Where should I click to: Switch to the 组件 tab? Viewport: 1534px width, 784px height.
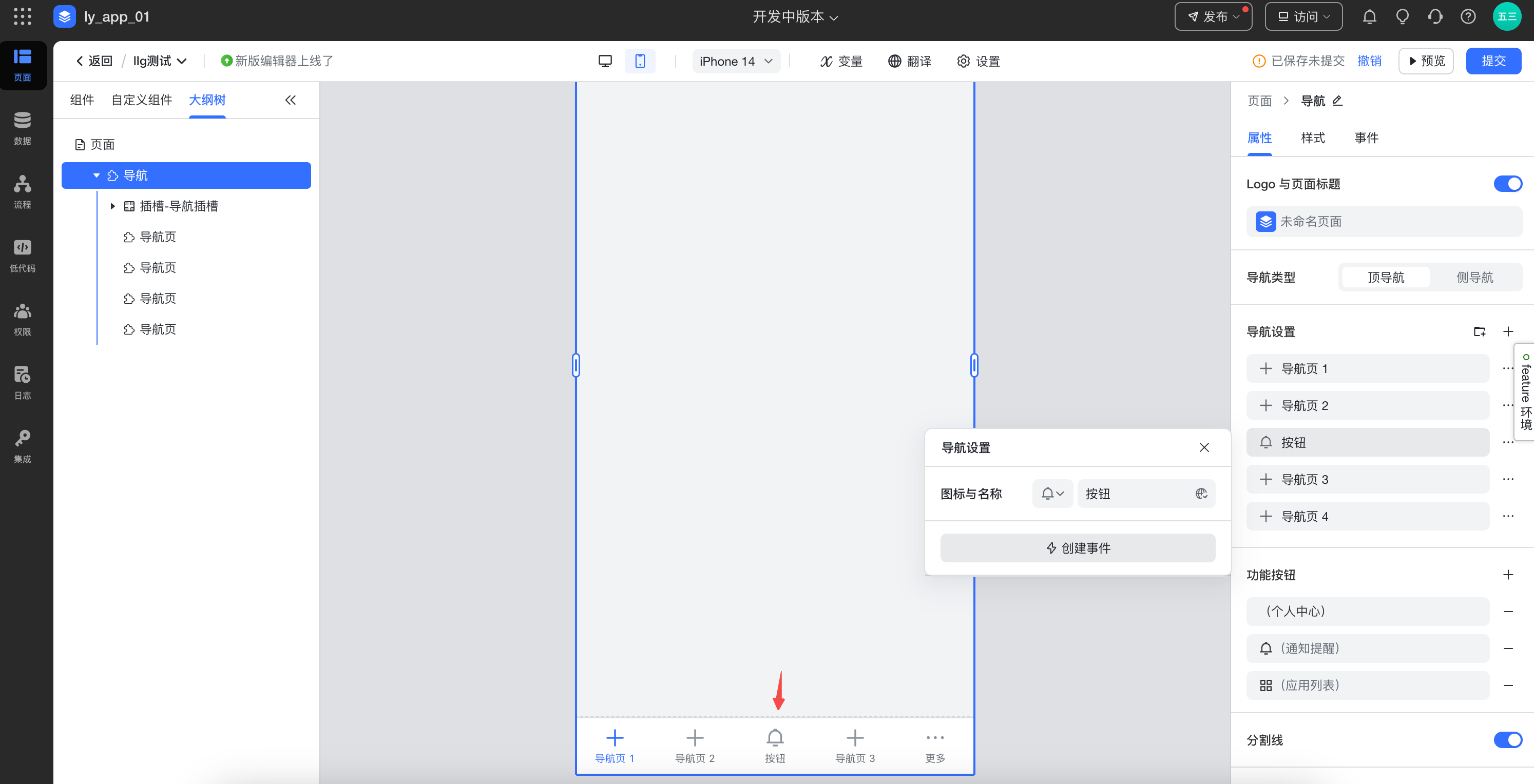[82, 100]
